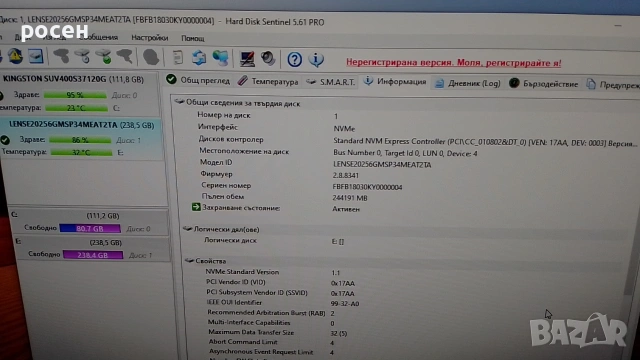This screenshot has width=640, height=360.
Task: Click the serial number FBFB18030KY0000004
Action: pos(367,187)
